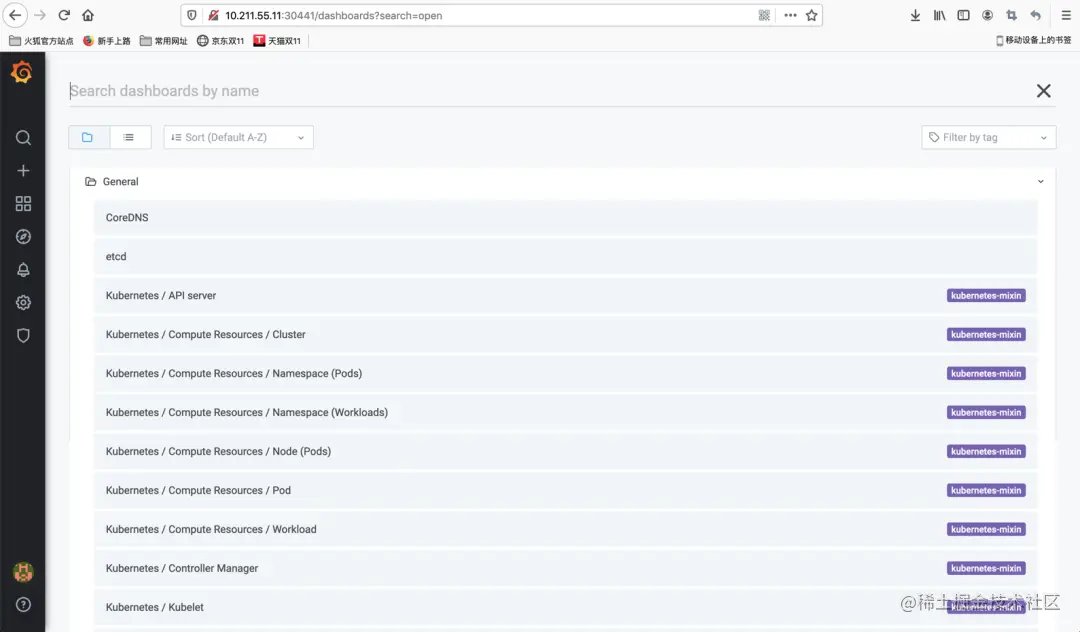The width and height of the screenshot is (1080, 632).
Task: Switch to the folder view layout
Action: 88,137
